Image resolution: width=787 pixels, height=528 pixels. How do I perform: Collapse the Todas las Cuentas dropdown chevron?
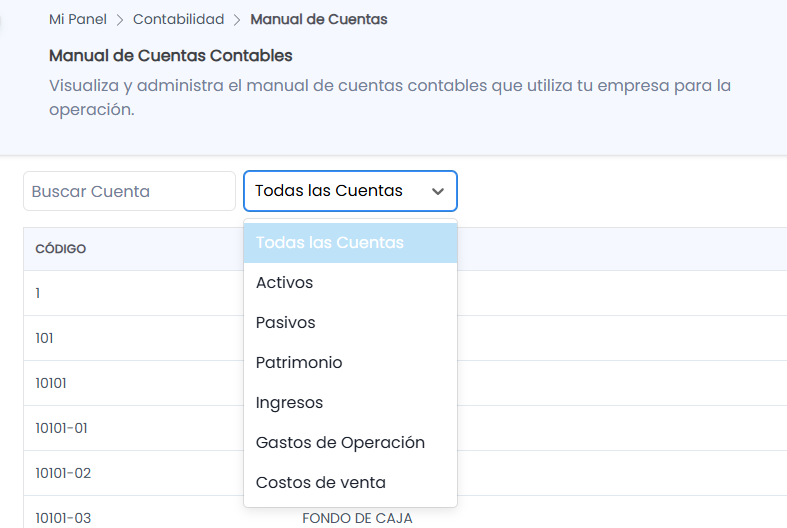tap(438, 191)
